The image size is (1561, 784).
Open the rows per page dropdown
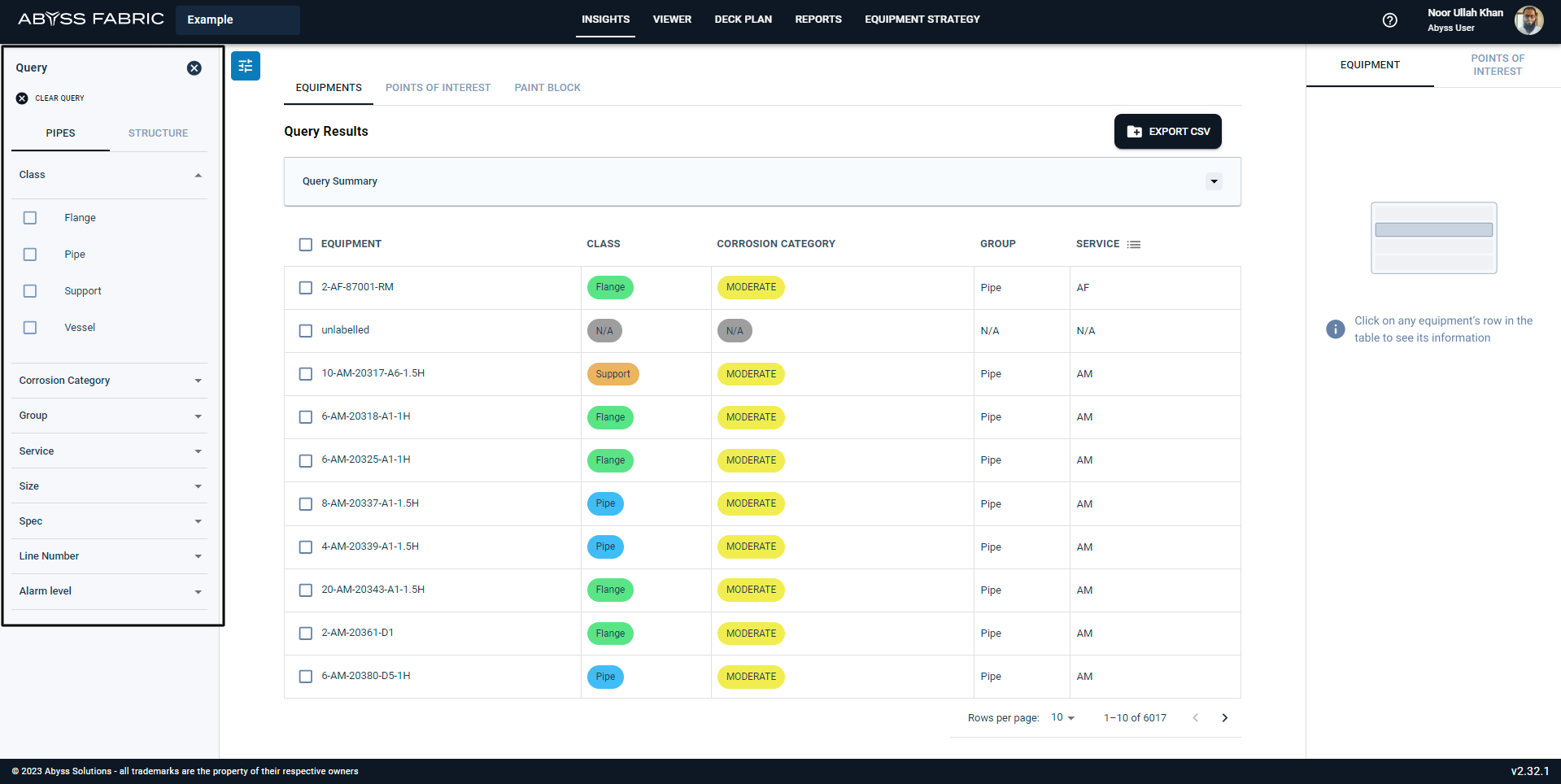pos(1063,718)
